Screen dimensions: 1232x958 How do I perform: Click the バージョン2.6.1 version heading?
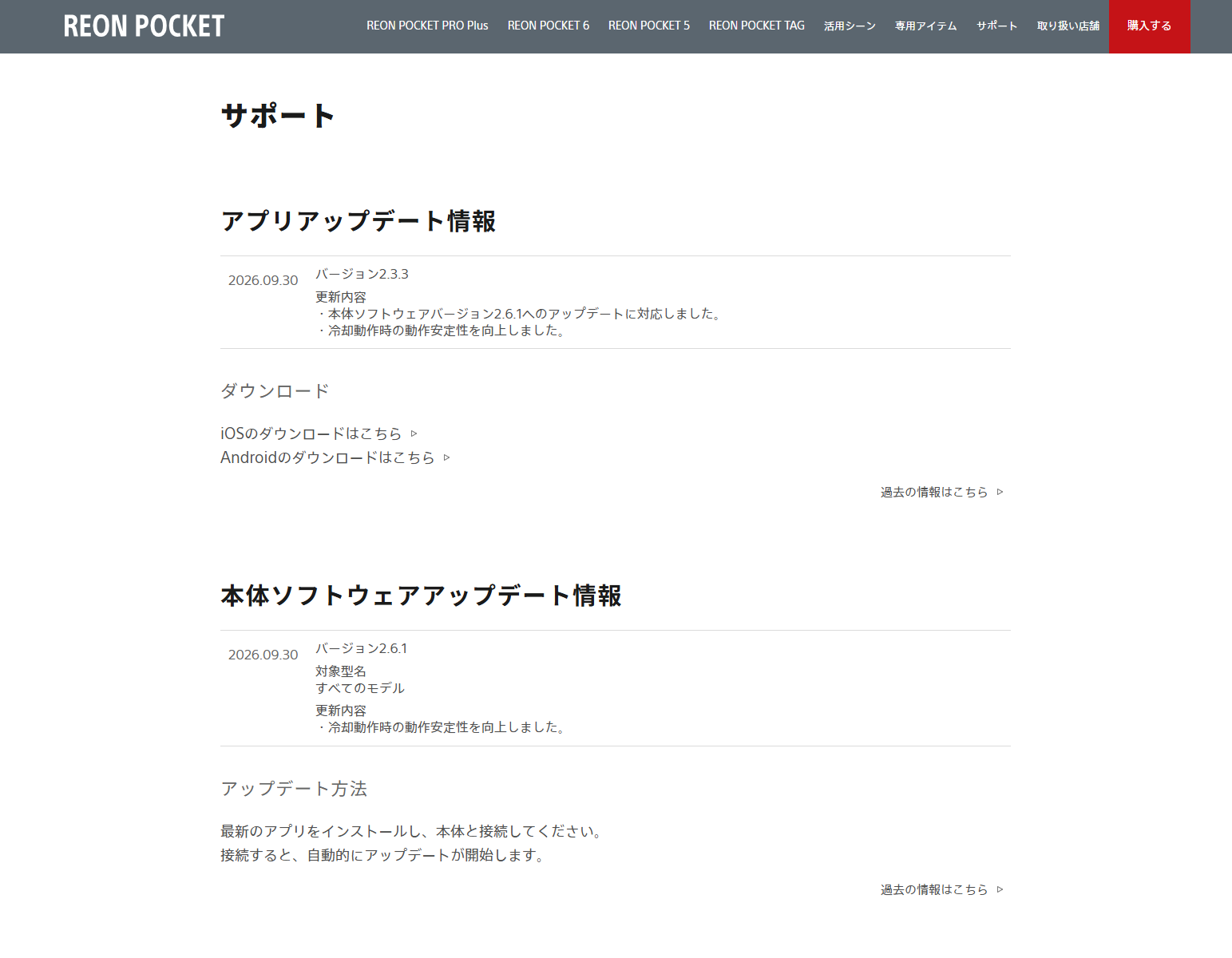tap(361, 648)
